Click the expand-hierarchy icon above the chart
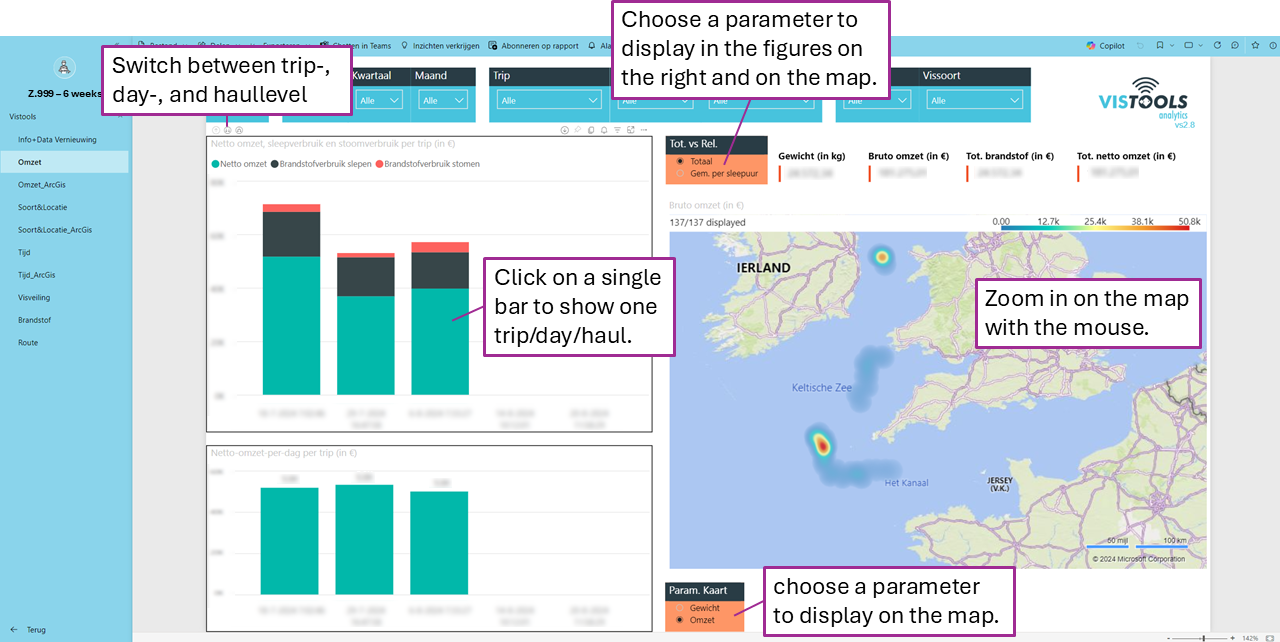 [239, 130]
